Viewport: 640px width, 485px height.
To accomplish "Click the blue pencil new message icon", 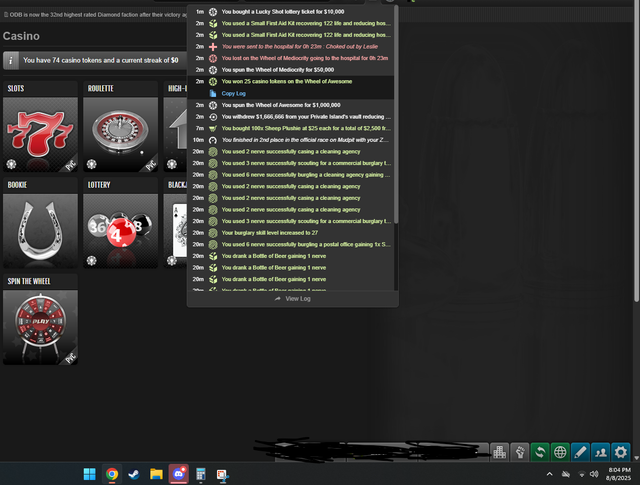I will (x=580, y=452).
